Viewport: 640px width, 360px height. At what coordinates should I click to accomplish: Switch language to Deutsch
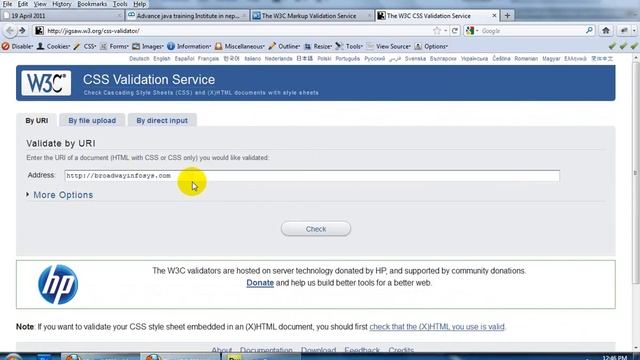[x=139, y=59]
